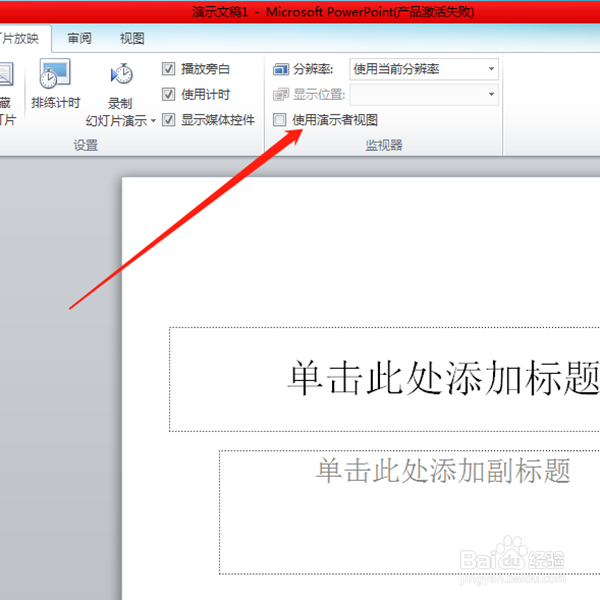Switch to the Review (审阅) tab
Screen dimensions: 600x600
pyautogui.click(x=79, y=38)
